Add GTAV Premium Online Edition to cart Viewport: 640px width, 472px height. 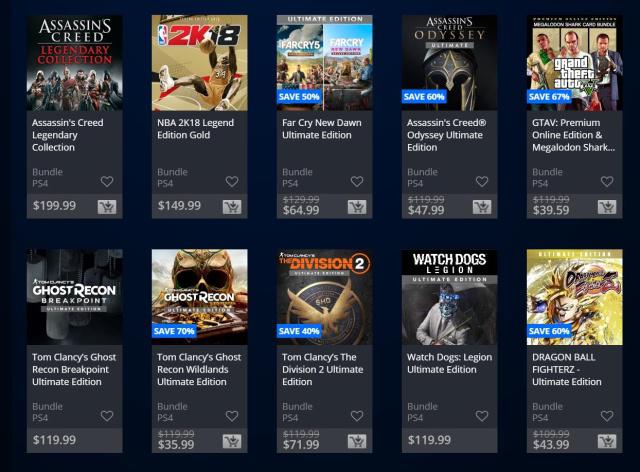[607, 207]
